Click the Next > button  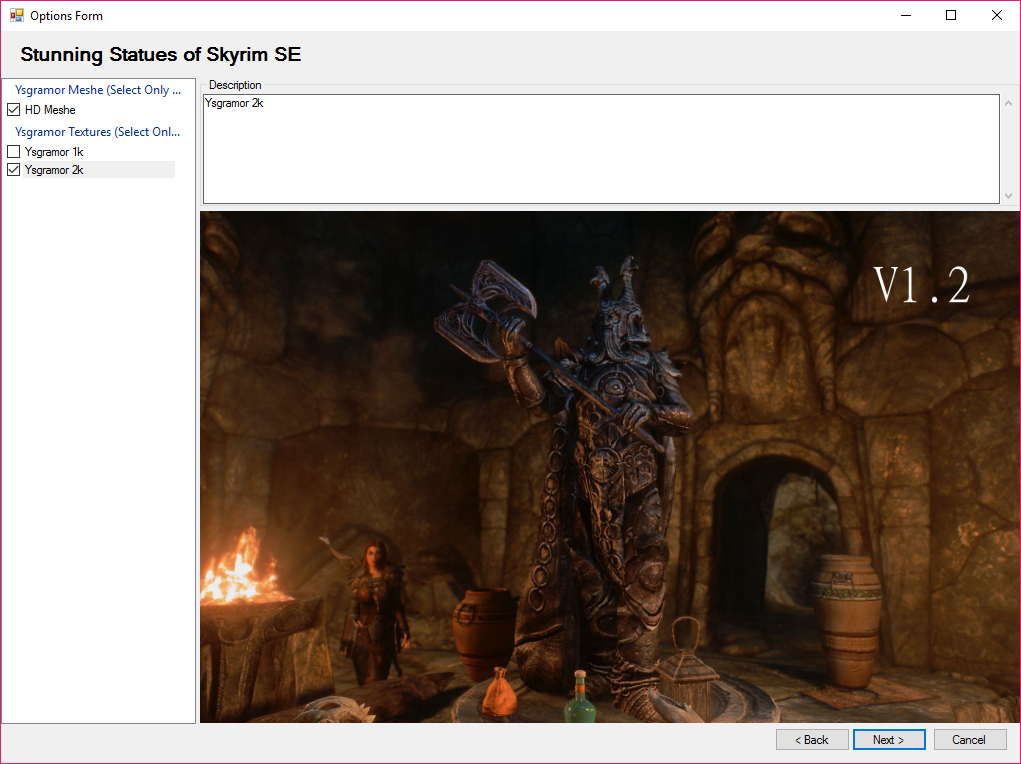[889, 739]
